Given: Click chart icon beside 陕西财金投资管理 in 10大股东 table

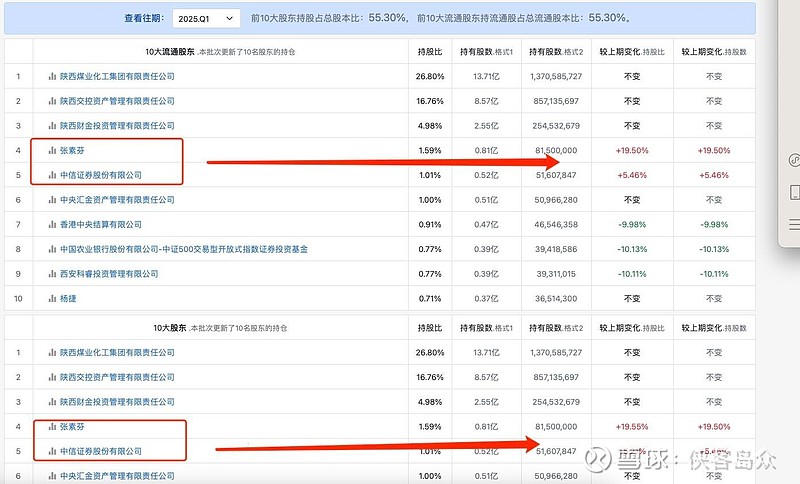Looking at the screenshot, I should pyautogui.click(x=52, y=402).
